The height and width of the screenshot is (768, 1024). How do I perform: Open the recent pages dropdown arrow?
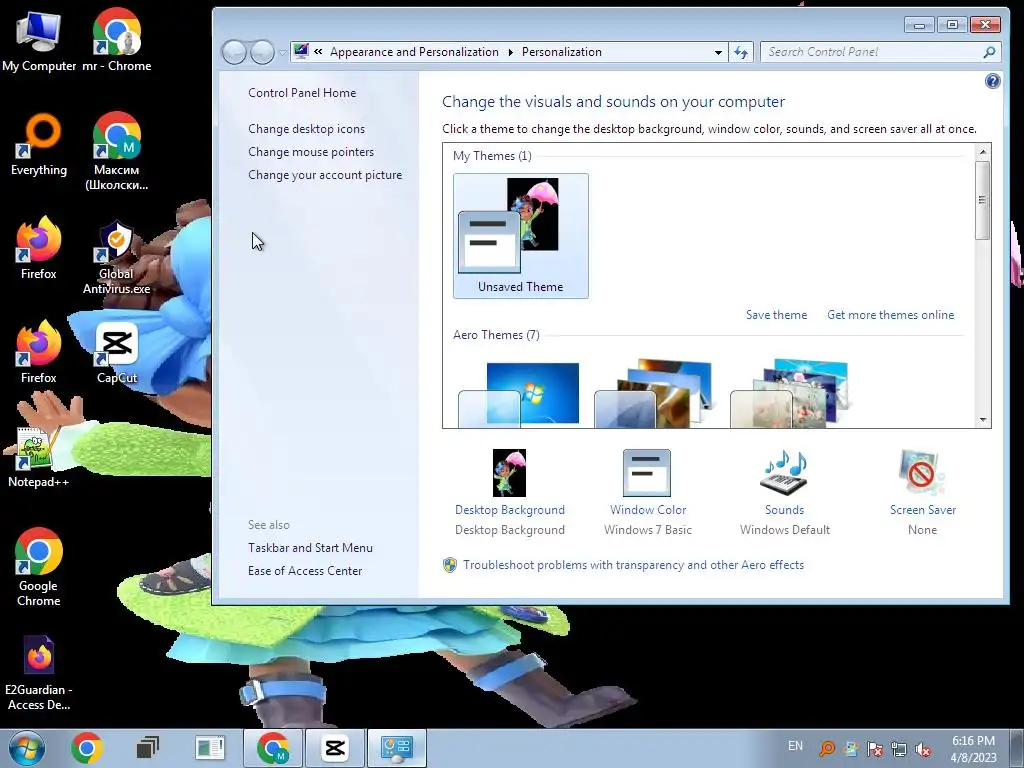point(282,52)
